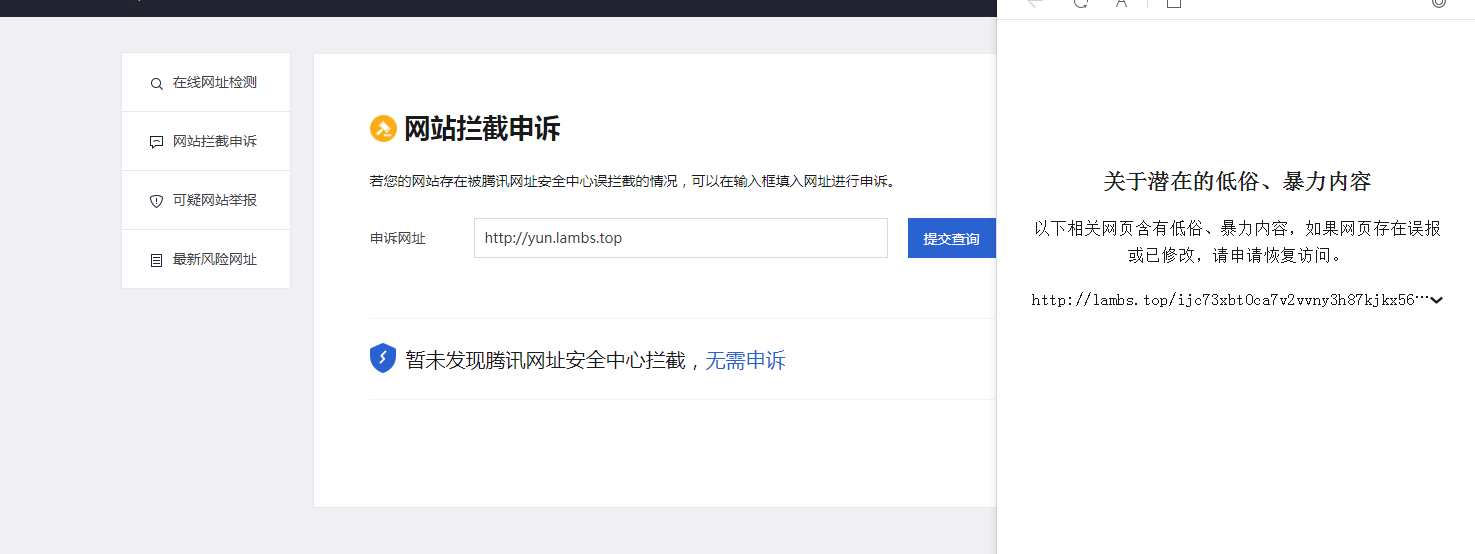Open 最新风险网址 in the sidebar
Viewport: 1475px width, 554px height.
click(x=206, y=260)
